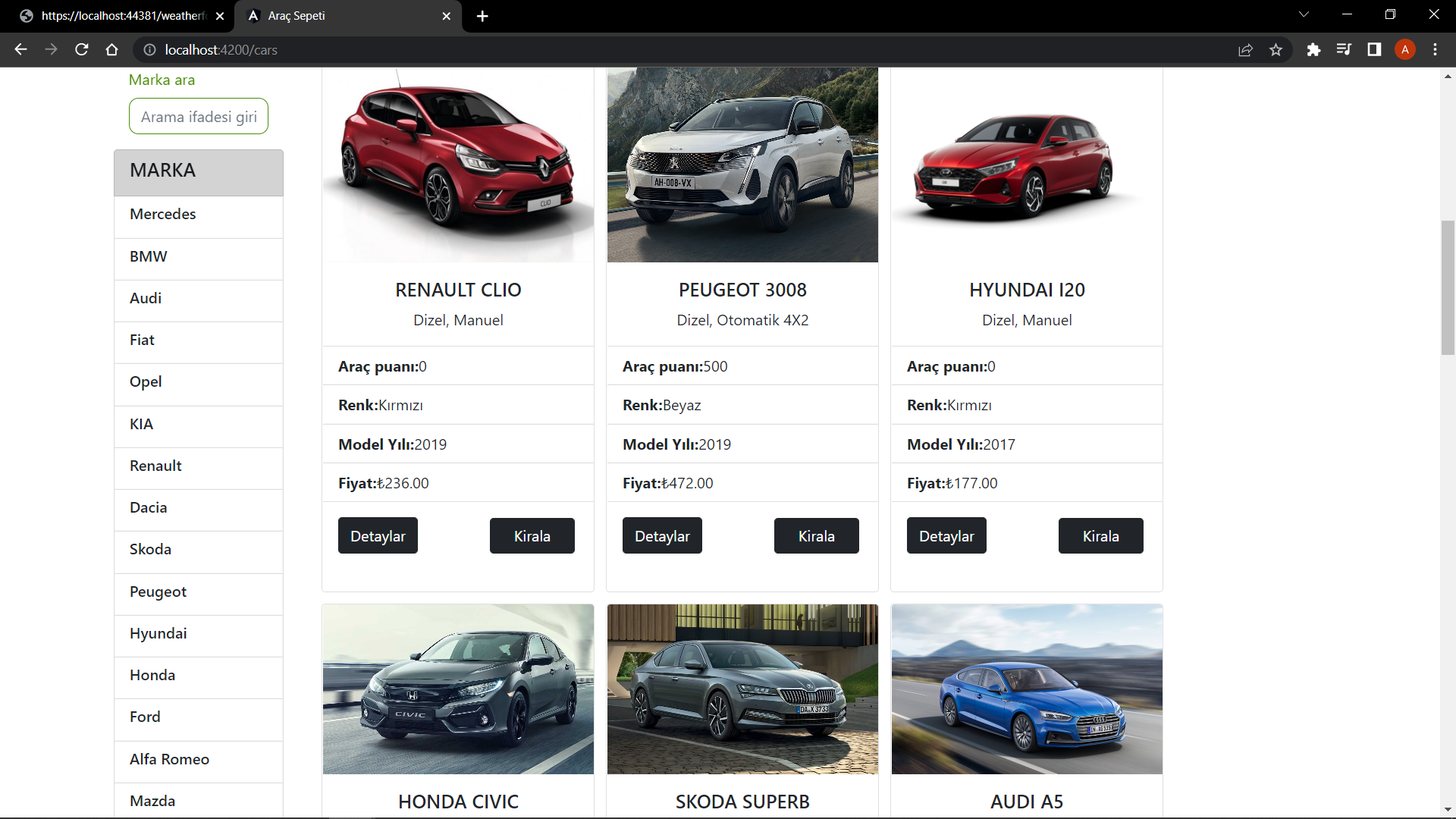Close the Araç Sepeti tab
Screen dimensions: 1456x819
click(446, 16)
